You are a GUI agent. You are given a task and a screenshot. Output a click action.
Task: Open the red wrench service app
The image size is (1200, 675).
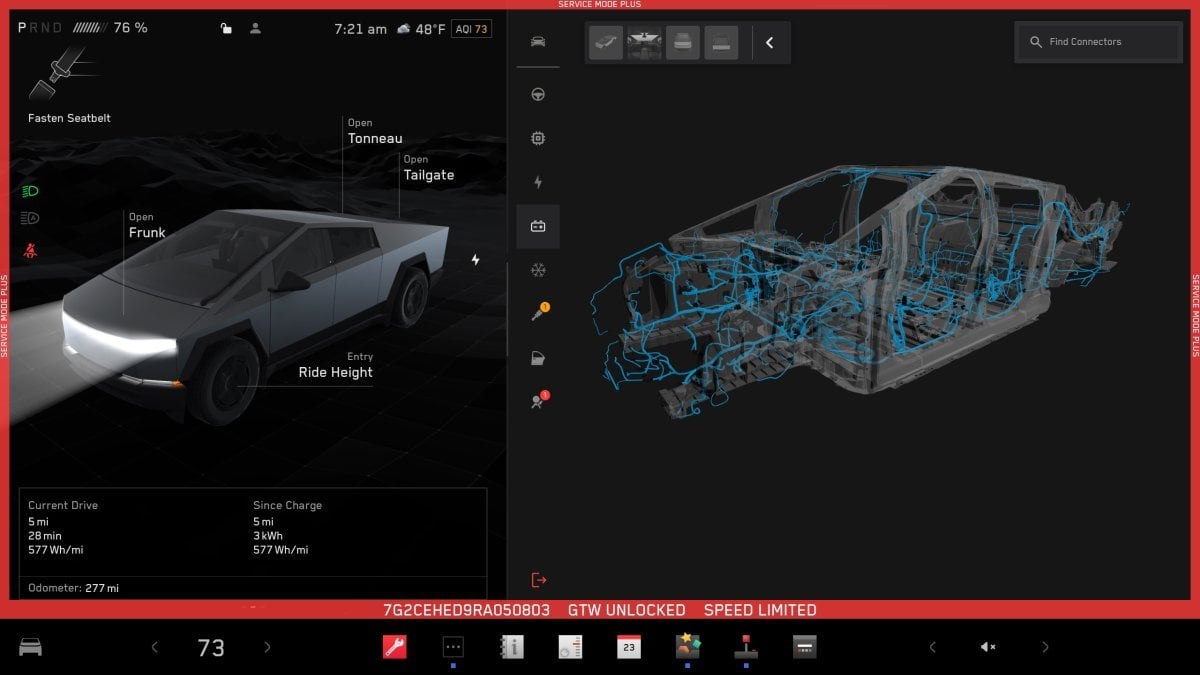(394, 647)
